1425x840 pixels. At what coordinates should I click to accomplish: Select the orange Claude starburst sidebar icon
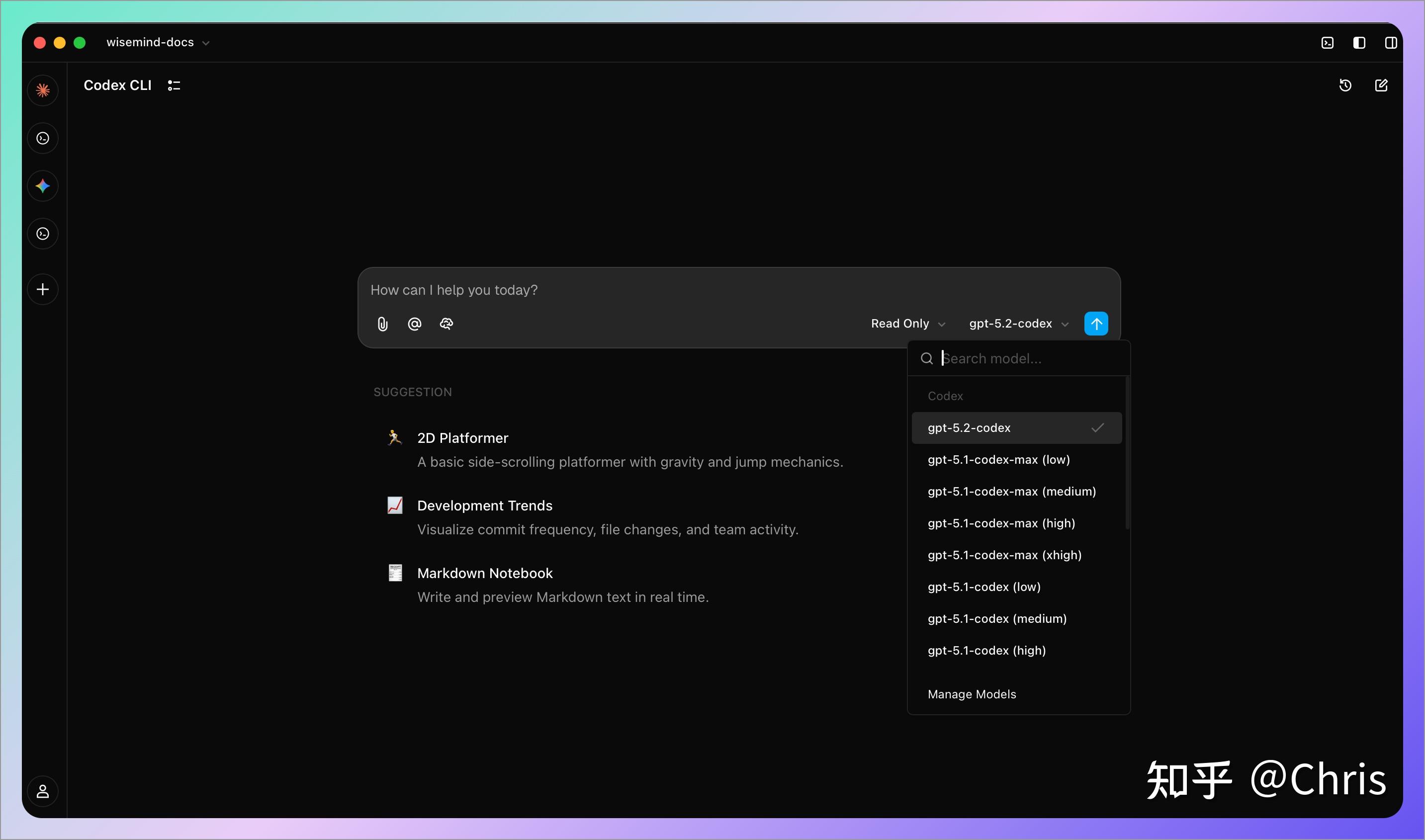pos(43,90)
